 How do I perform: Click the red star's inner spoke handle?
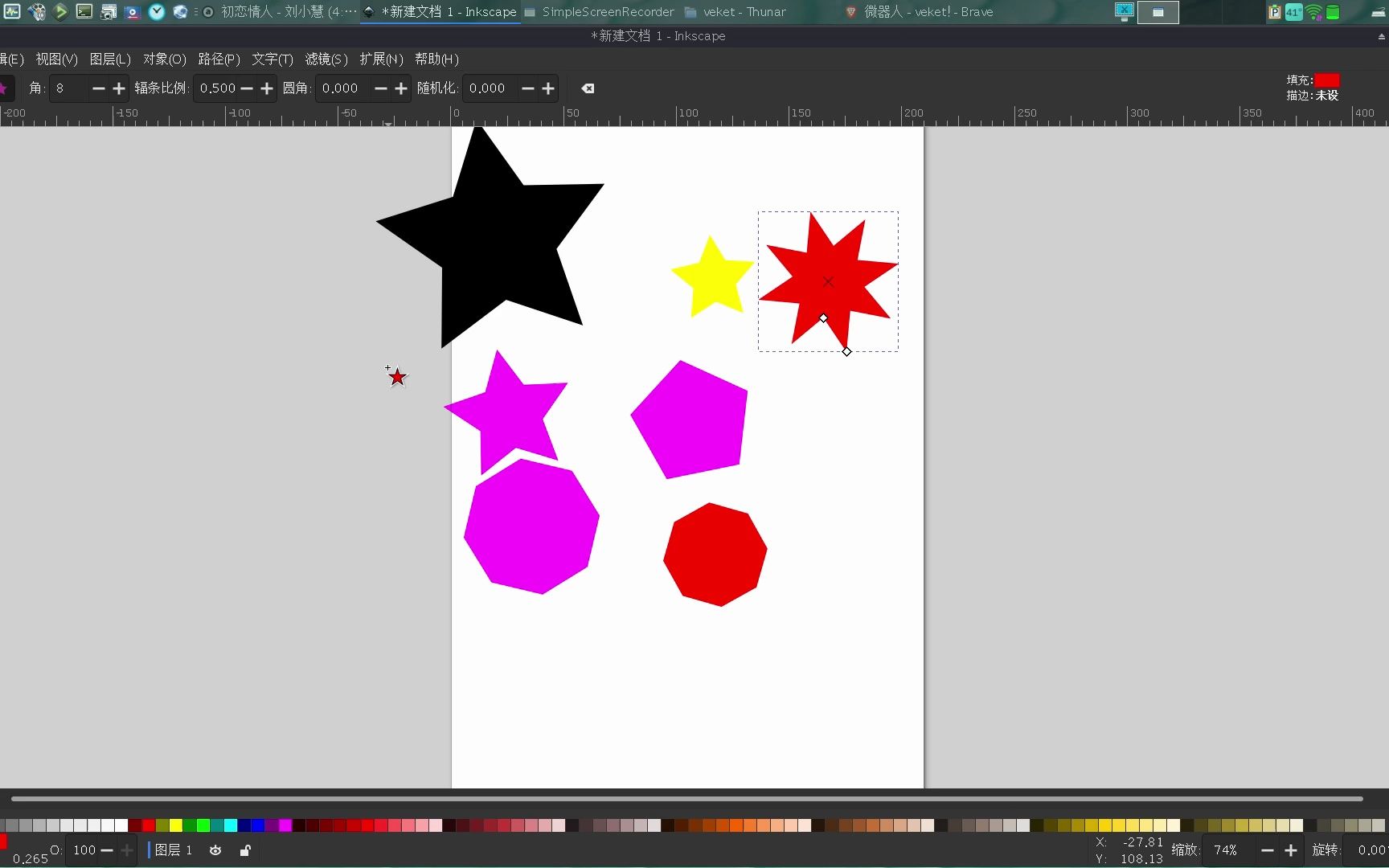pyautogui.click(x=823, y=318)
